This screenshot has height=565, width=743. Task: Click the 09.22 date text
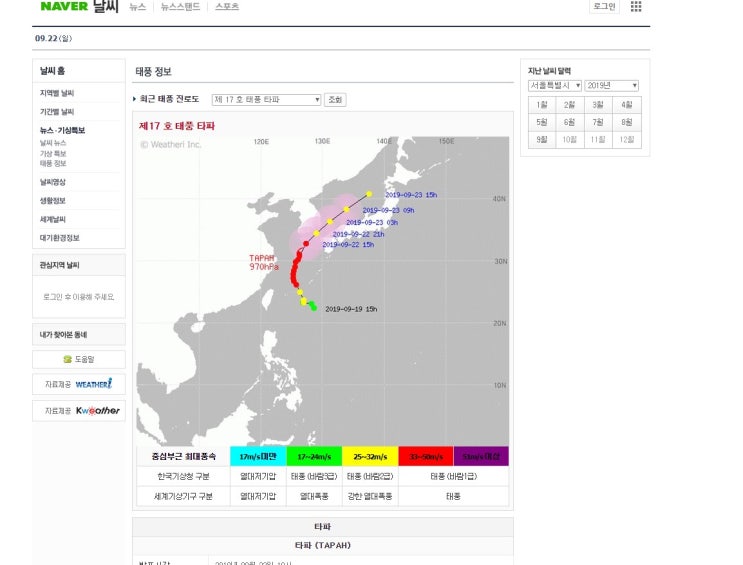(x=53, y=38)
